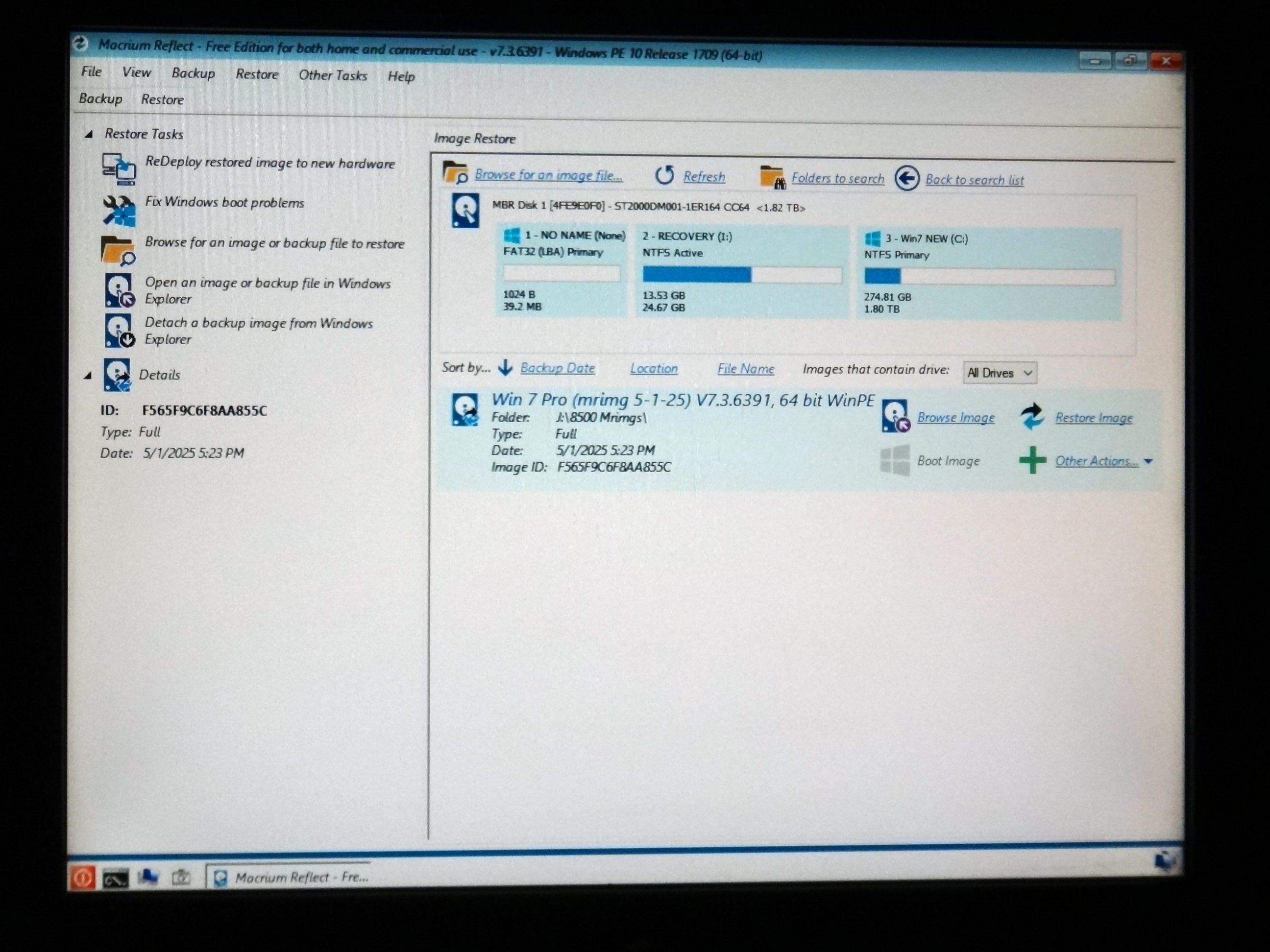Click the Browse Image link

click(x=956, y=418)
